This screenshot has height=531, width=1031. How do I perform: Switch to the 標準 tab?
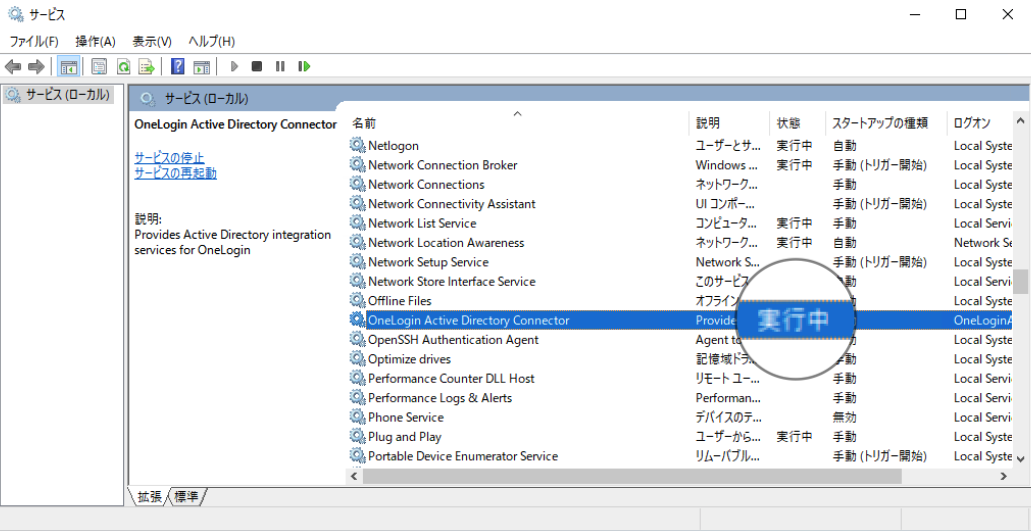(x=187, y=497)
